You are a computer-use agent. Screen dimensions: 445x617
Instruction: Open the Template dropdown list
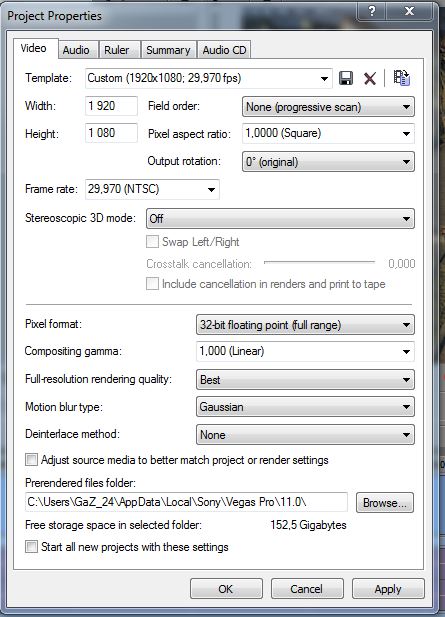(x=209, y=78)
